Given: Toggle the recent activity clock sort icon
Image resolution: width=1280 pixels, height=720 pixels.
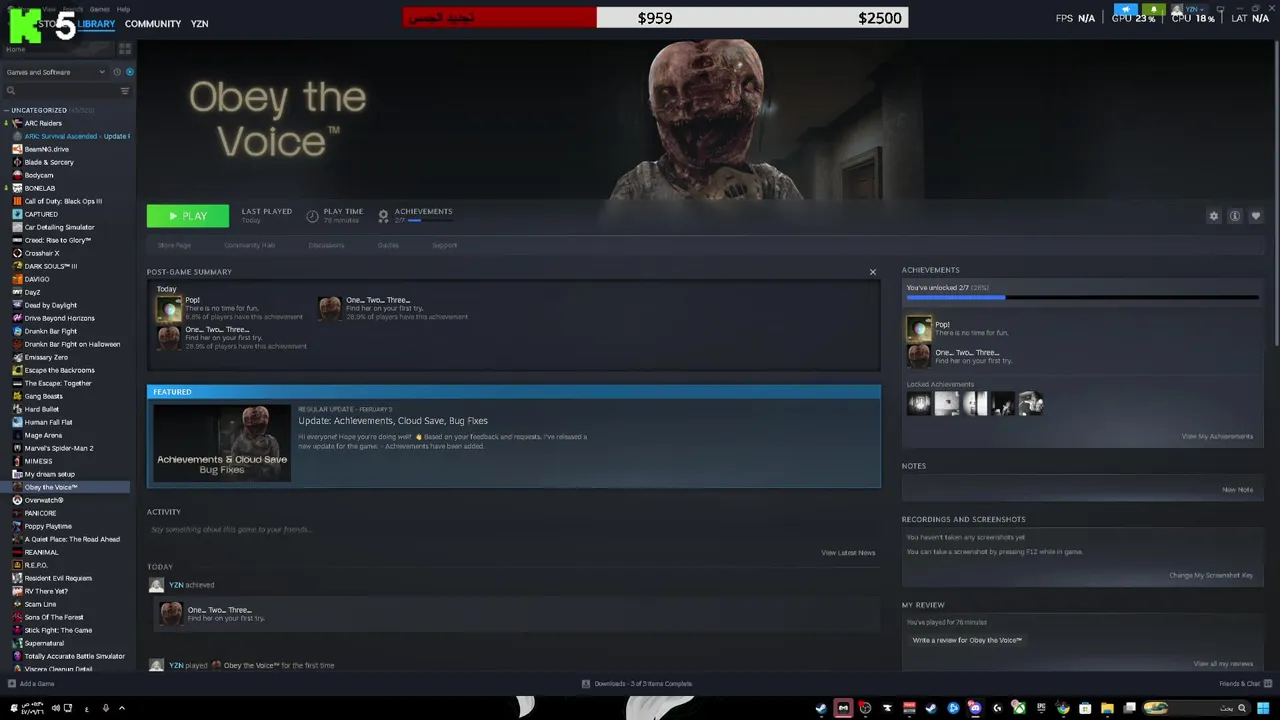Looking at the screenshot, I should point(117,72).
